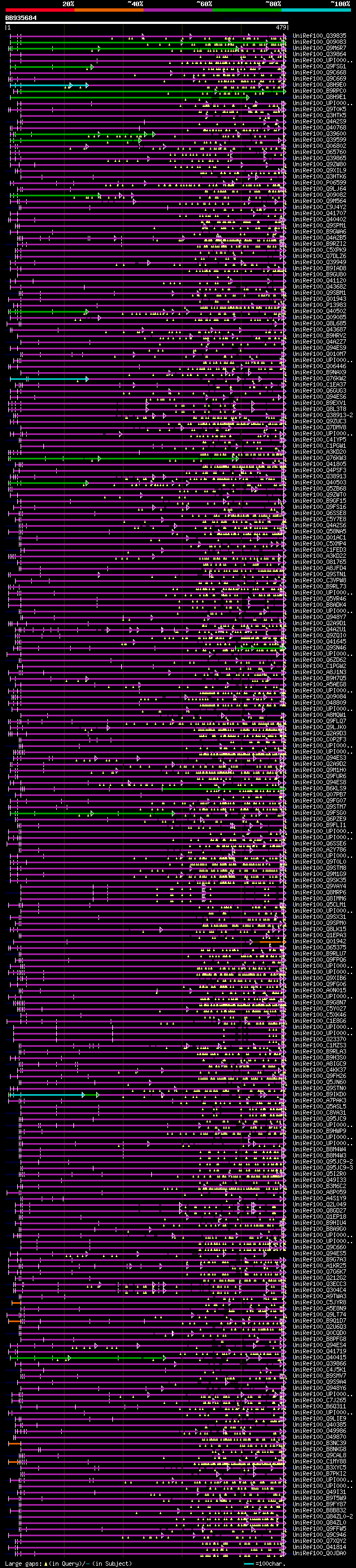Open the UniRef100_Q9T0K5 hit

[319, 109]
